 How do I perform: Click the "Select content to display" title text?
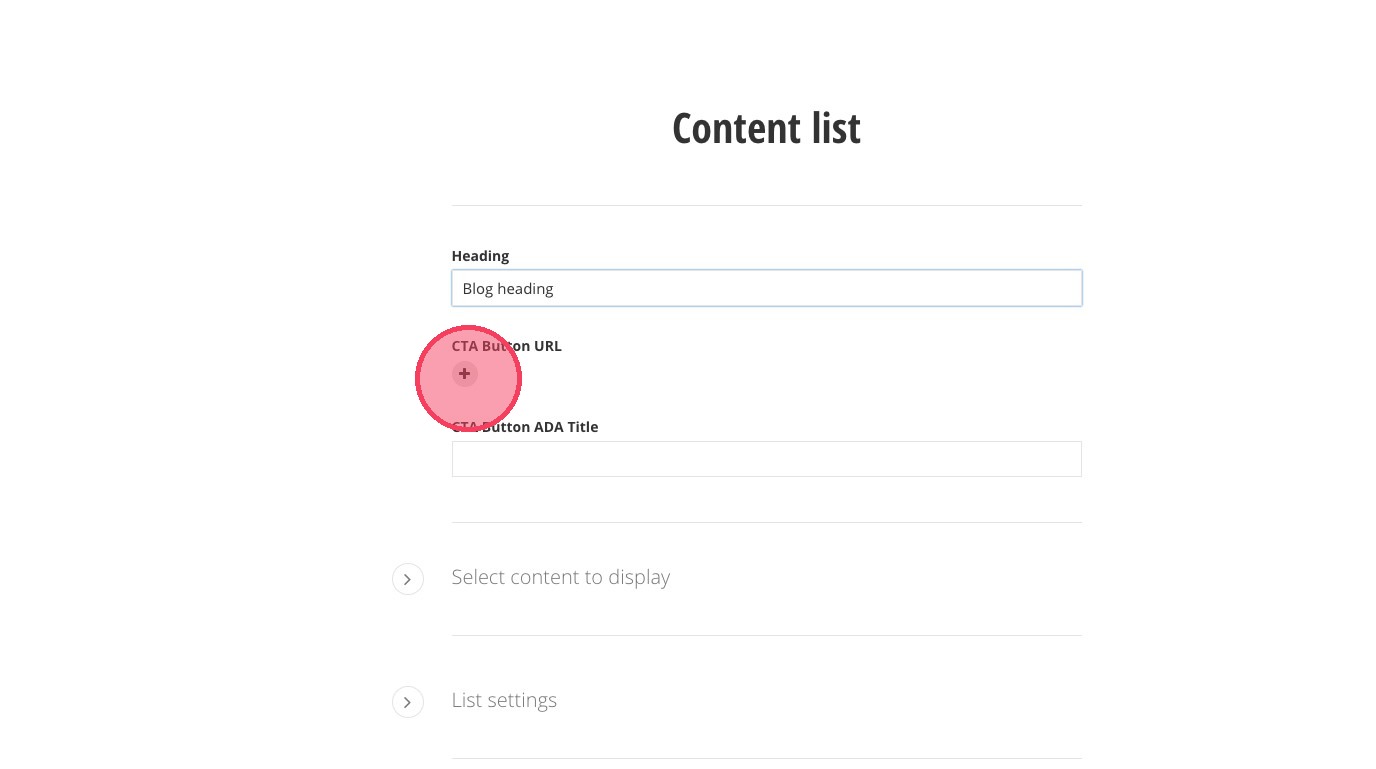560,578
